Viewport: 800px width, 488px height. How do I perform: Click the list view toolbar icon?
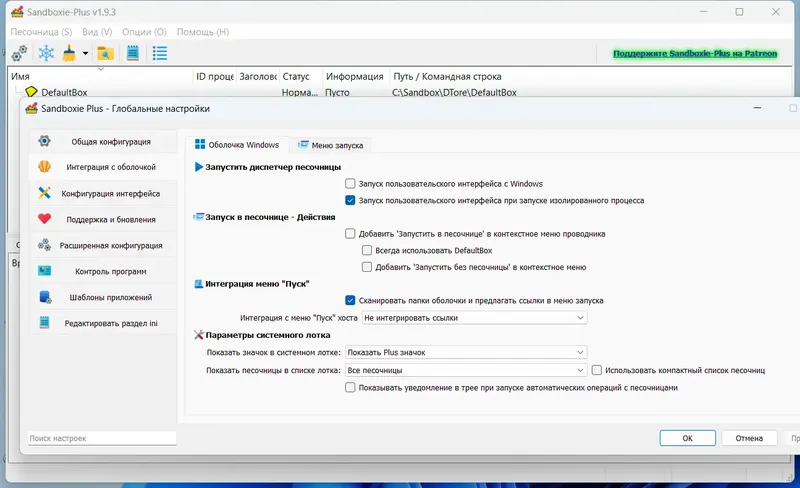coord(160,53)
